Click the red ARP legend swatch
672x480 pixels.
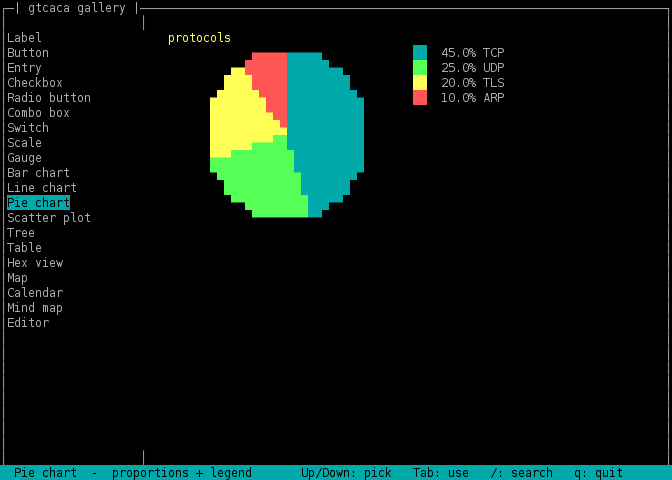pos(420,98)
